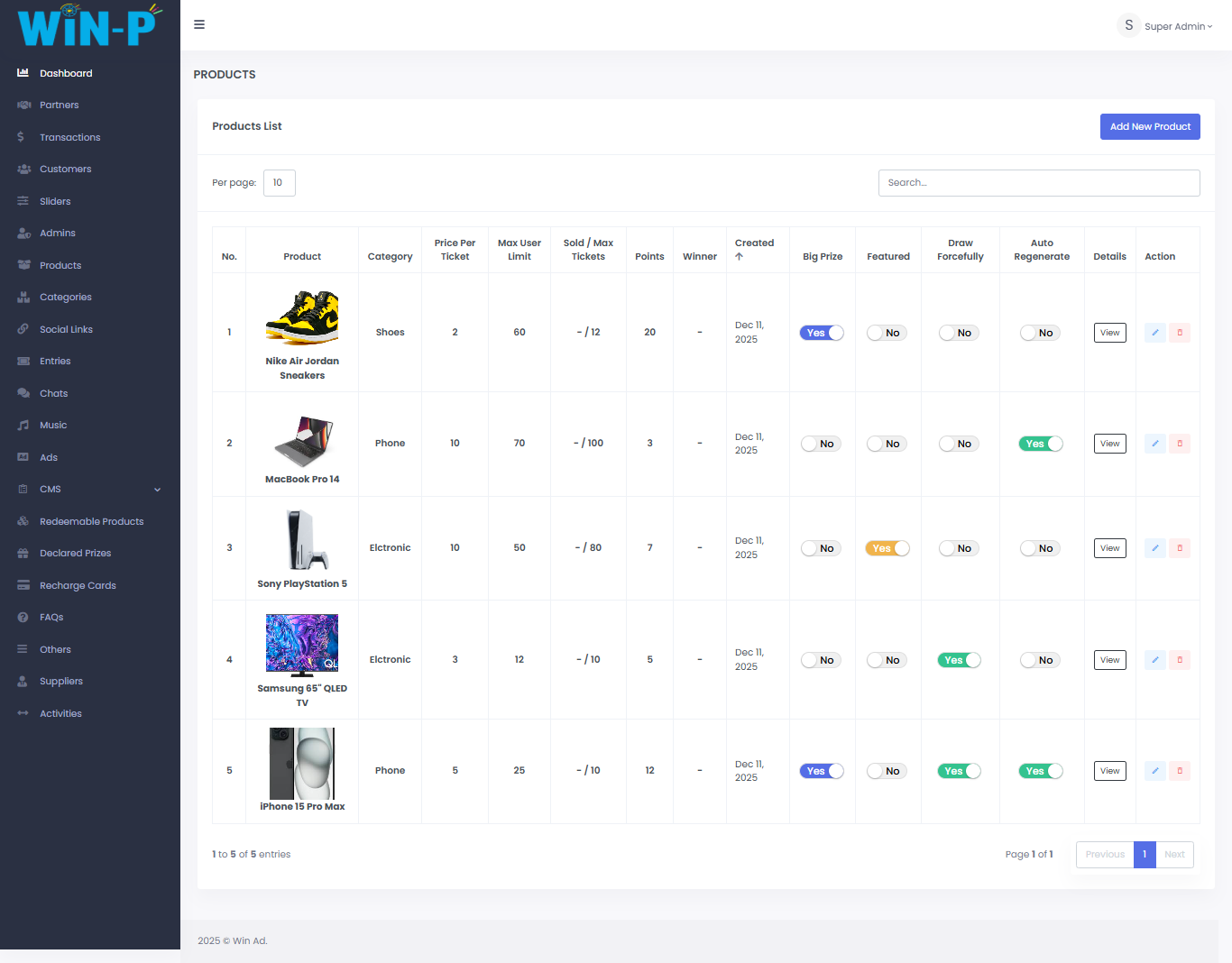
Task: Delete the iPhone 15 Pro Max product
Action: (x=1180, y=771)
